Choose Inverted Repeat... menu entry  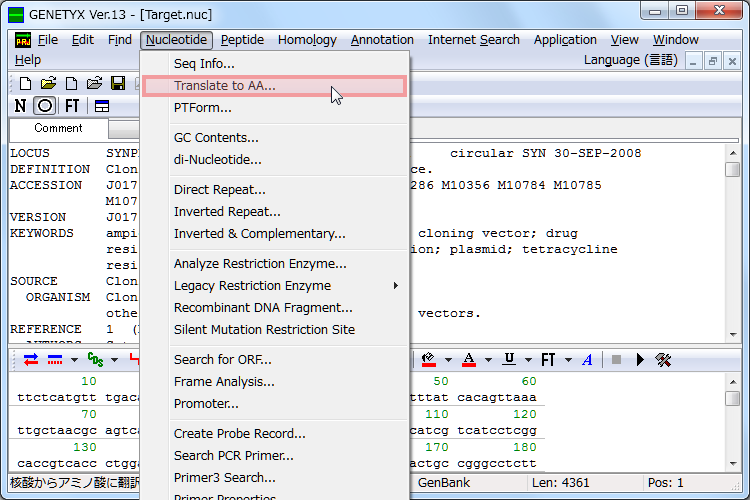click(x=275, y=212)
